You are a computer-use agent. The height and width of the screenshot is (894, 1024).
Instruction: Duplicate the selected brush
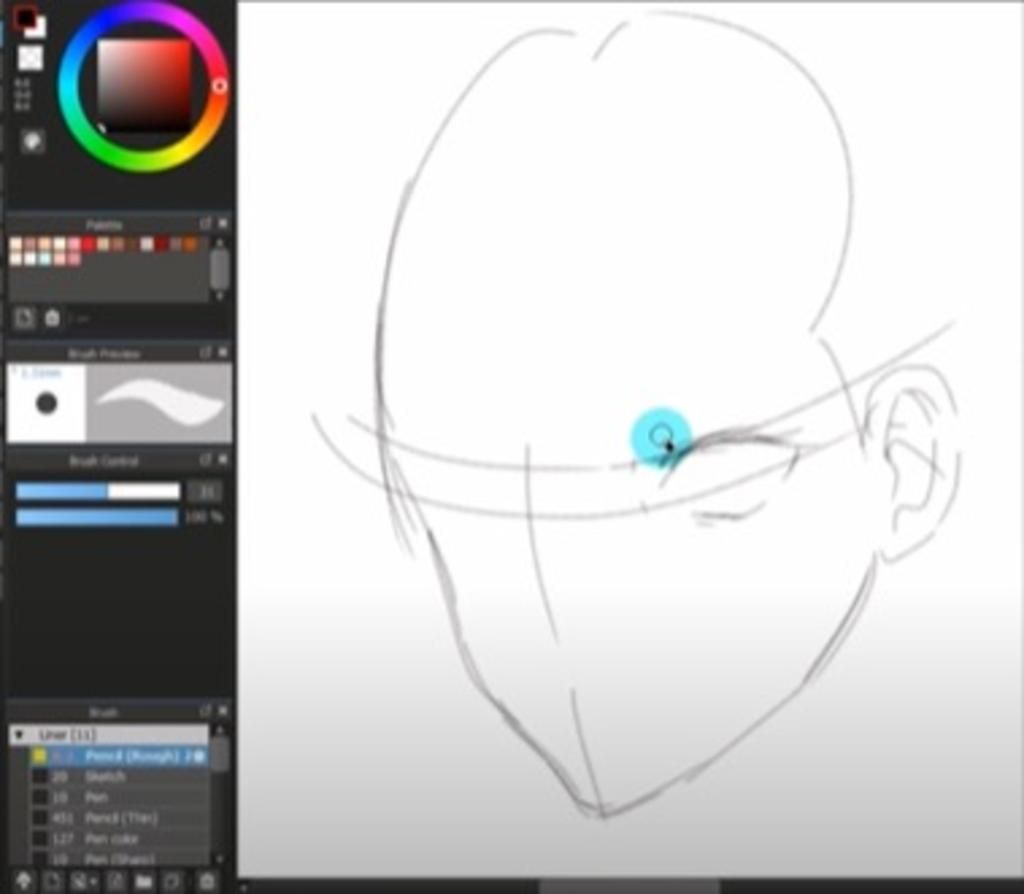(173, 881)
